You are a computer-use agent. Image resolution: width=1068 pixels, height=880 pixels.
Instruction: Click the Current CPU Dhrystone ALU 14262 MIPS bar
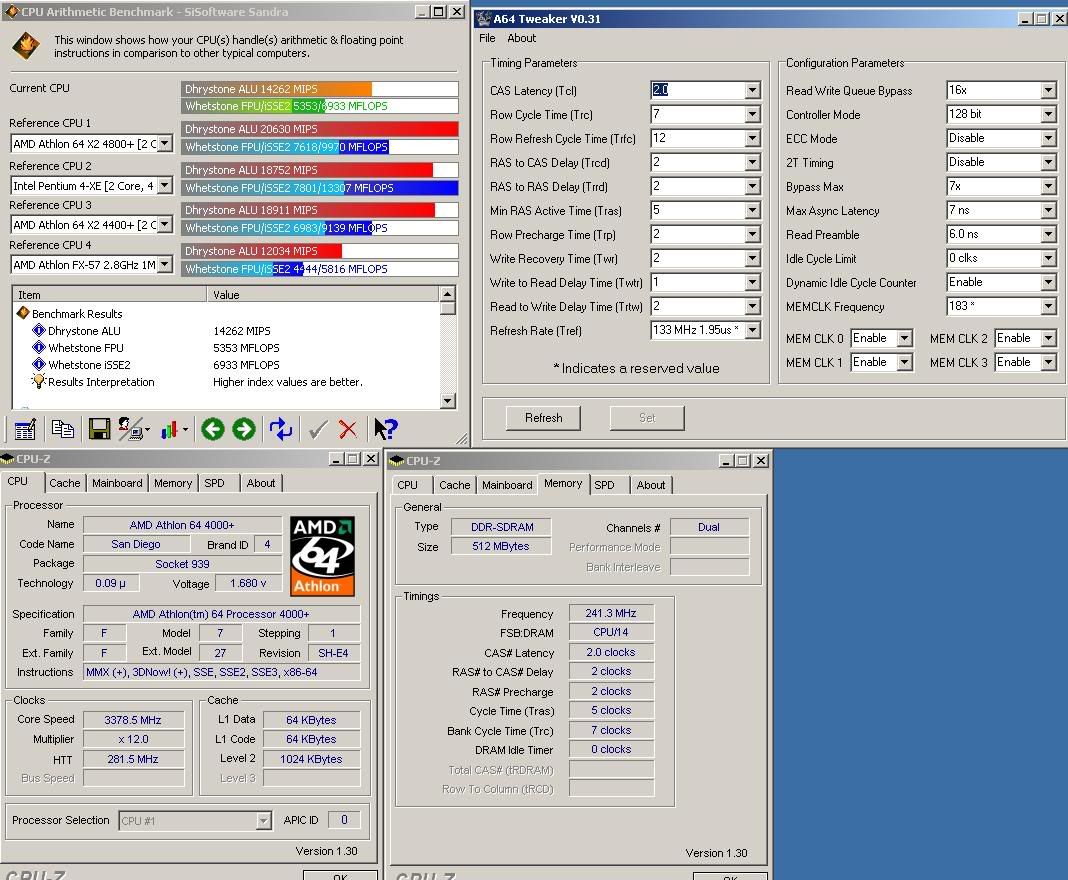click(x=319, y=89)
